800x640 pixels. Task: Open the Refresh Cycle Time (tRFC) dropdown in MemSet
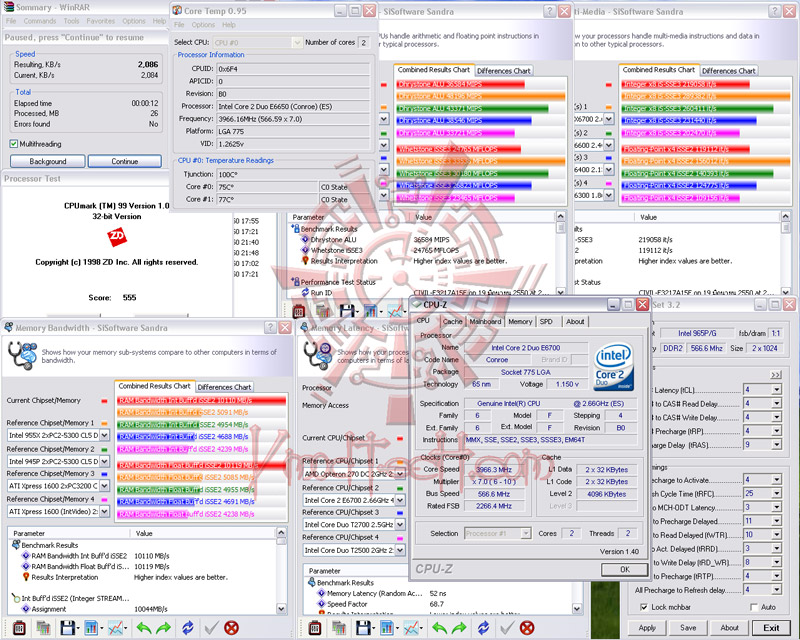776,494
